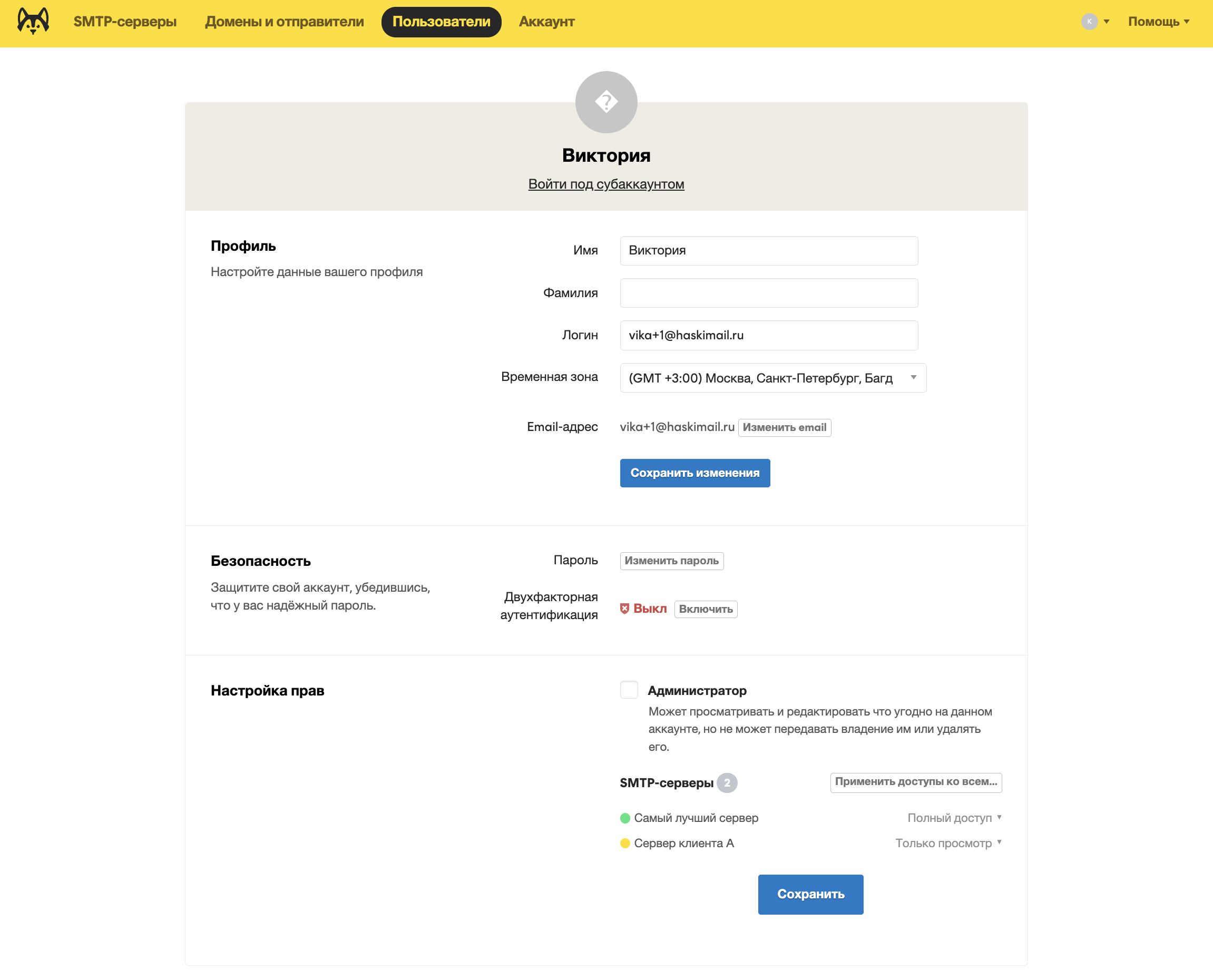The height and width of the screenshot is (980, 1213).
Task: Focus the empty Фамилия input field
Action: coord(769,293)
